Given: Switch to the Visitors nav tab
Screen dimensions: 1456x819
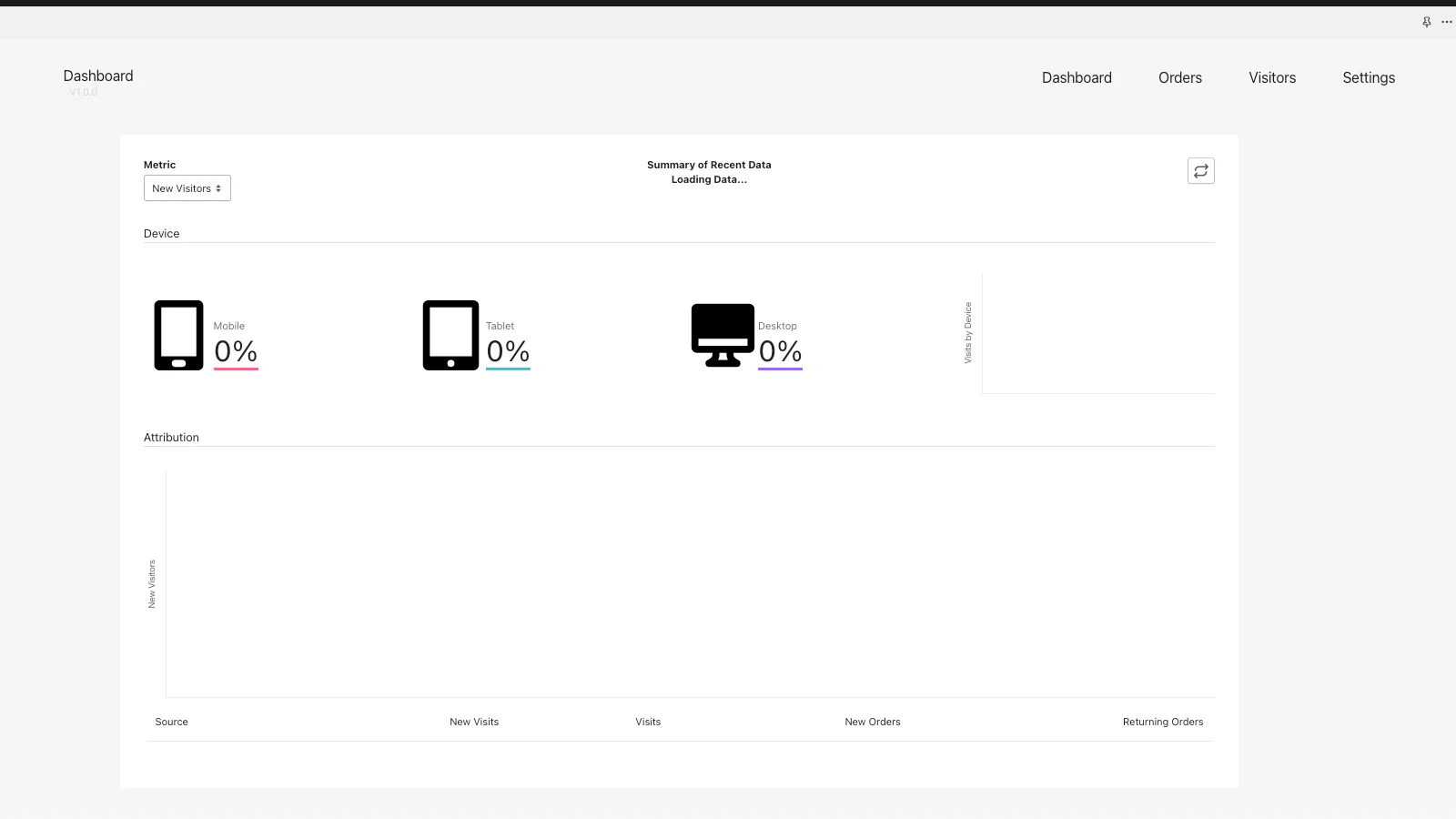Looking at the screenshot, I should (1272, 78).
